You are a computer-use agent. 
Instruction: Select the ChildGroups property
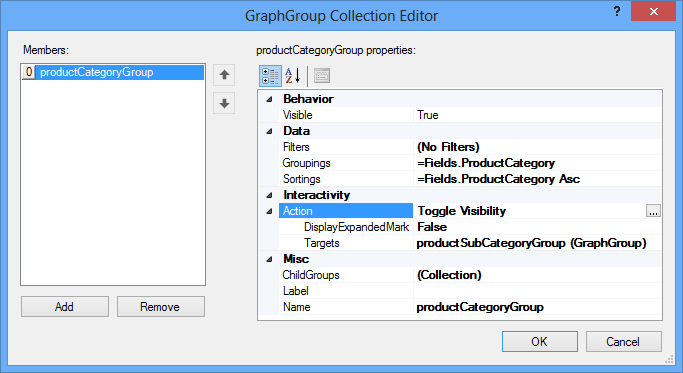click(x=346, y=275)
